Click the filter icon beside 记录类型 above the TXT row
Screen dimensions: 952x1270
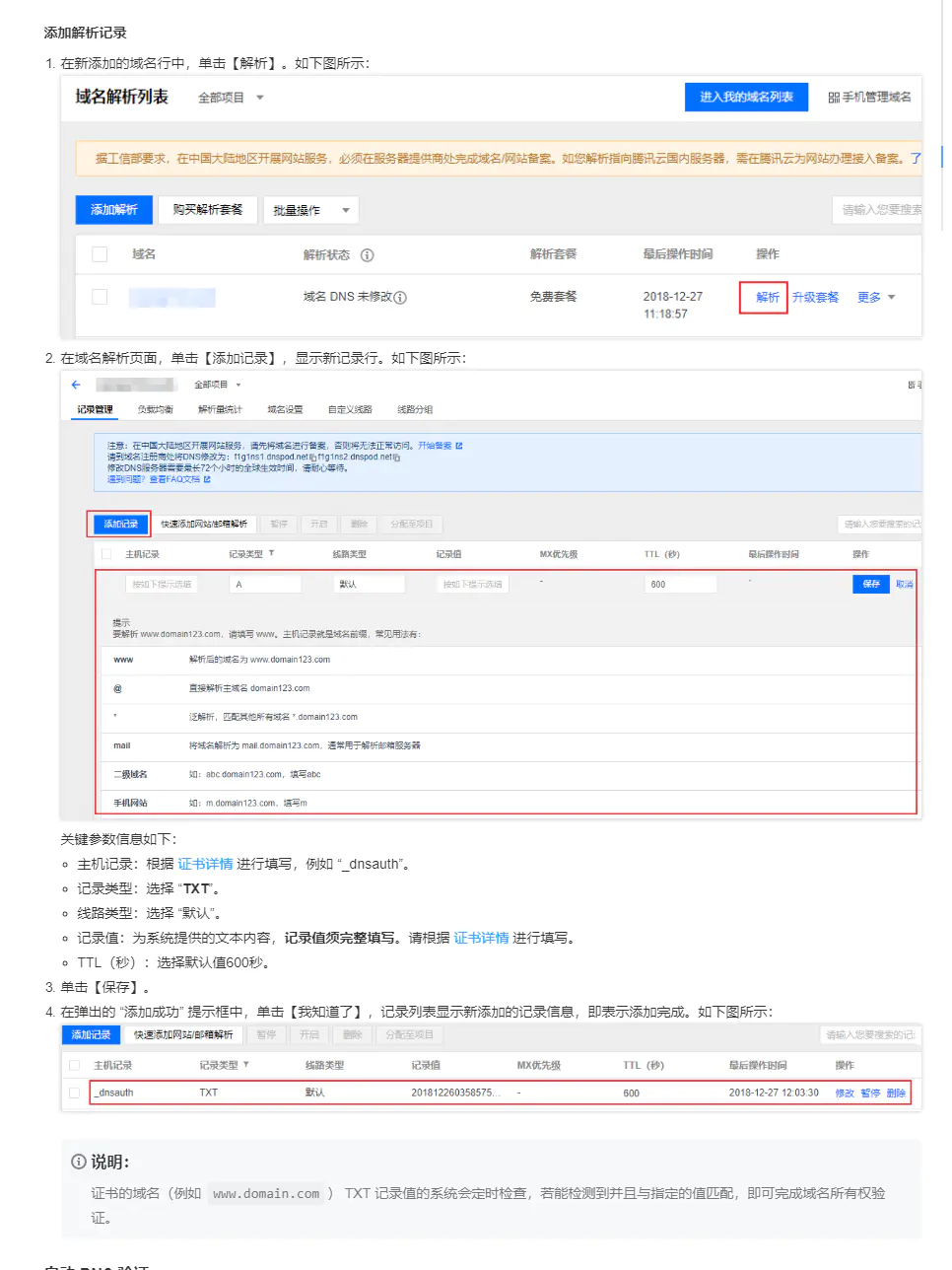[x=245, y=1065]
